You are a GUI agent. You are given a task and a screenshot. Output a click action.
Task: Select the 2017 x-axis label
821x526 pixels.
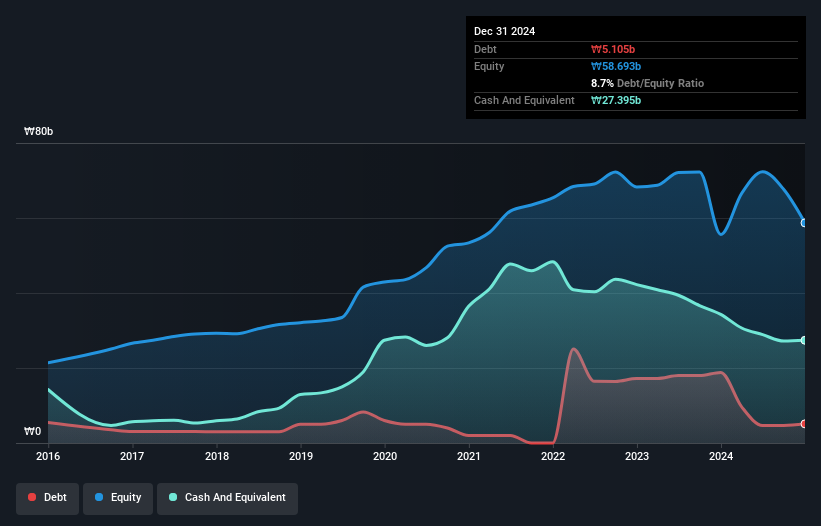[x=132, y=456]
